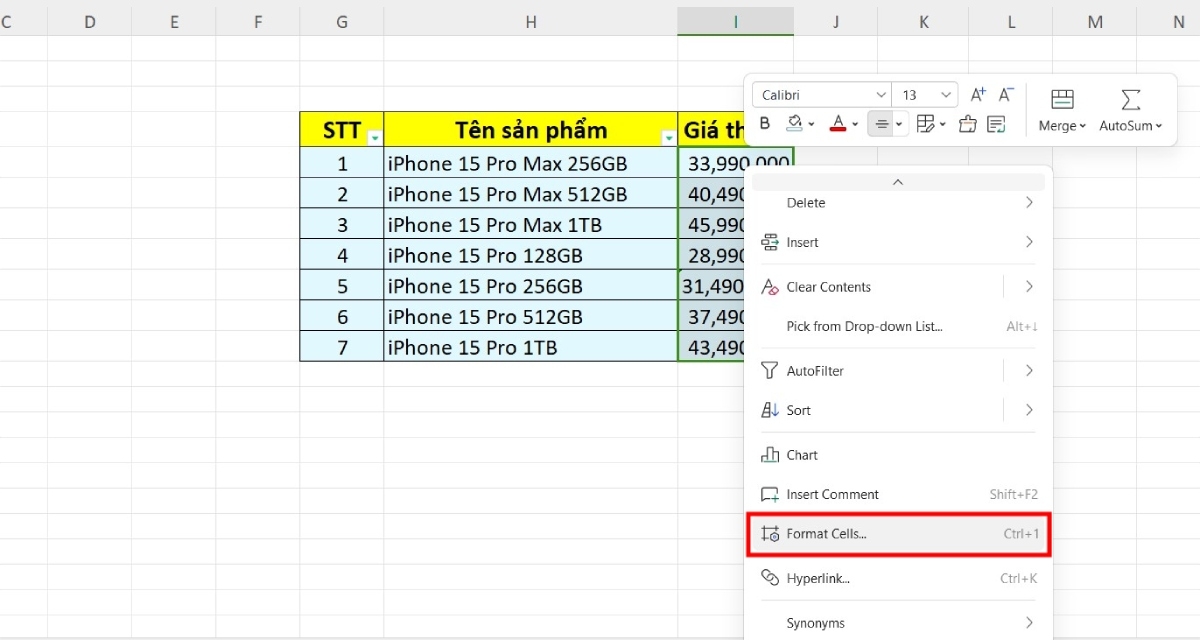Screen dimensions: 1200x640
Task: Click the borders icon in mini toolbar
Action: (x=925, y=124)
